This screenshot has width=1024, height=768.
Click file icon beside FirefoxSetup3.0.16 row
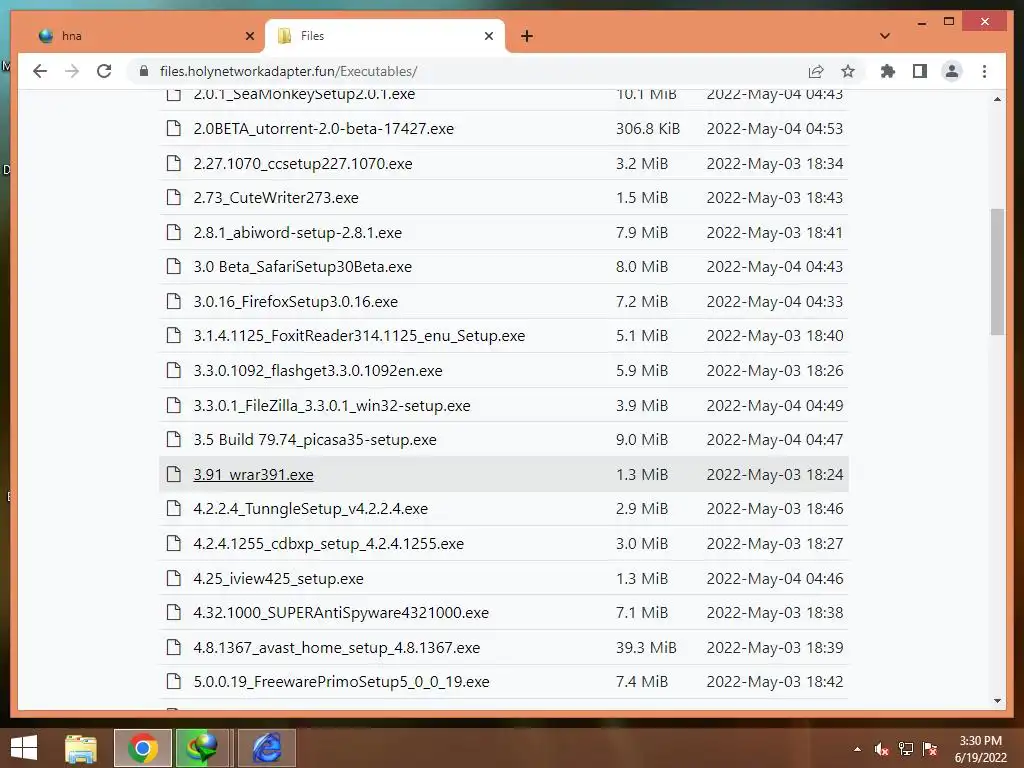click(x=174, y=301)
